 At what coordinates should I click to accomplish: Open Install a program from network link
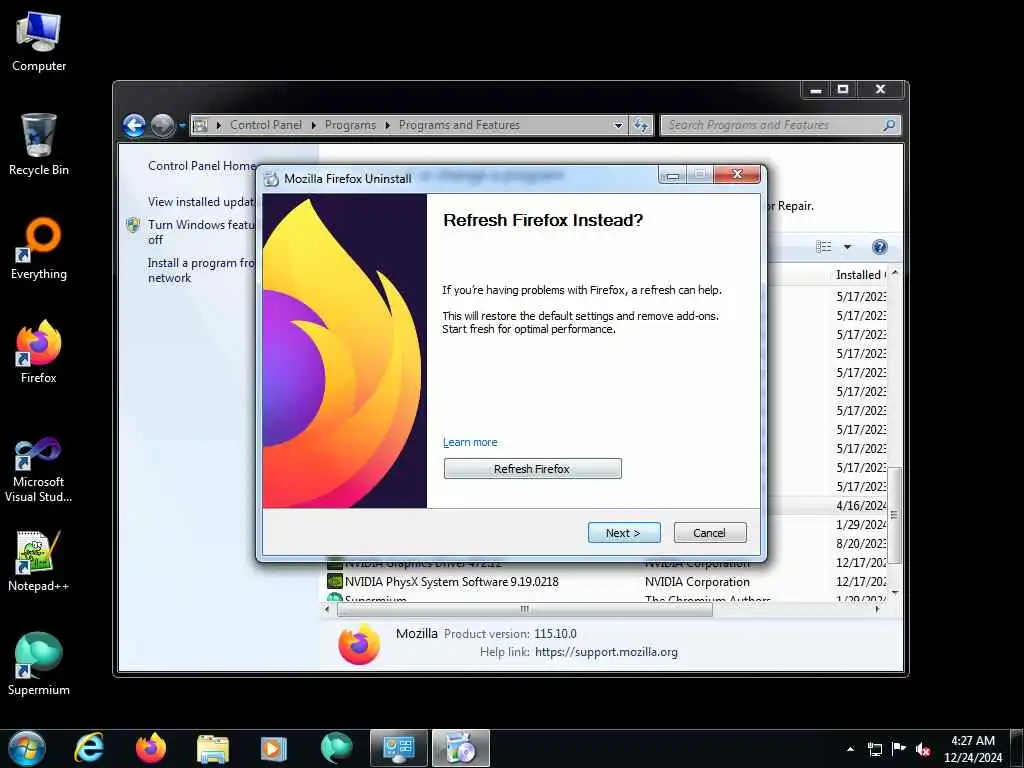(201, 270)
